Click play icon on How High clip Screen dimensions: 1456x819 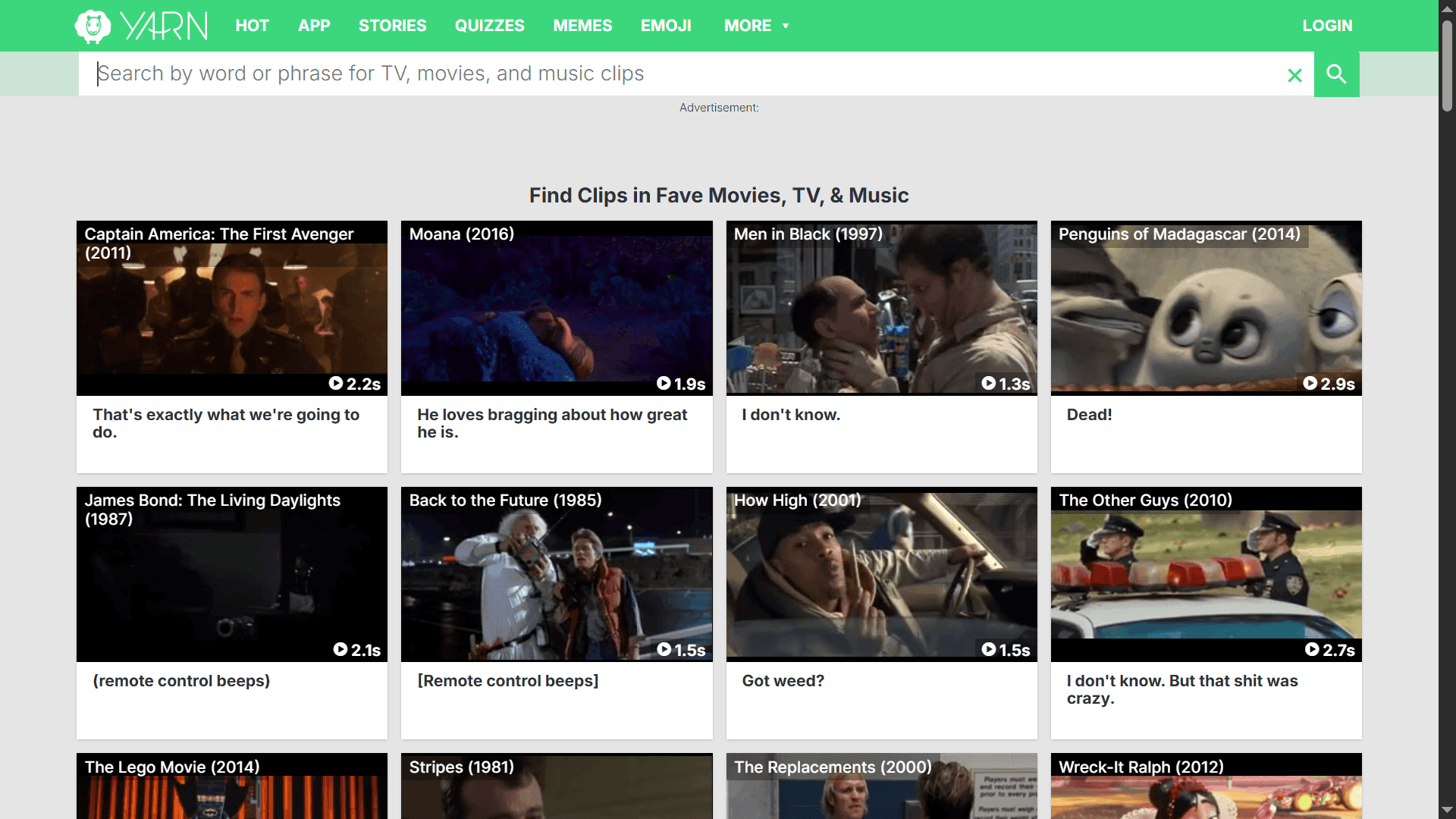[989, 650]
